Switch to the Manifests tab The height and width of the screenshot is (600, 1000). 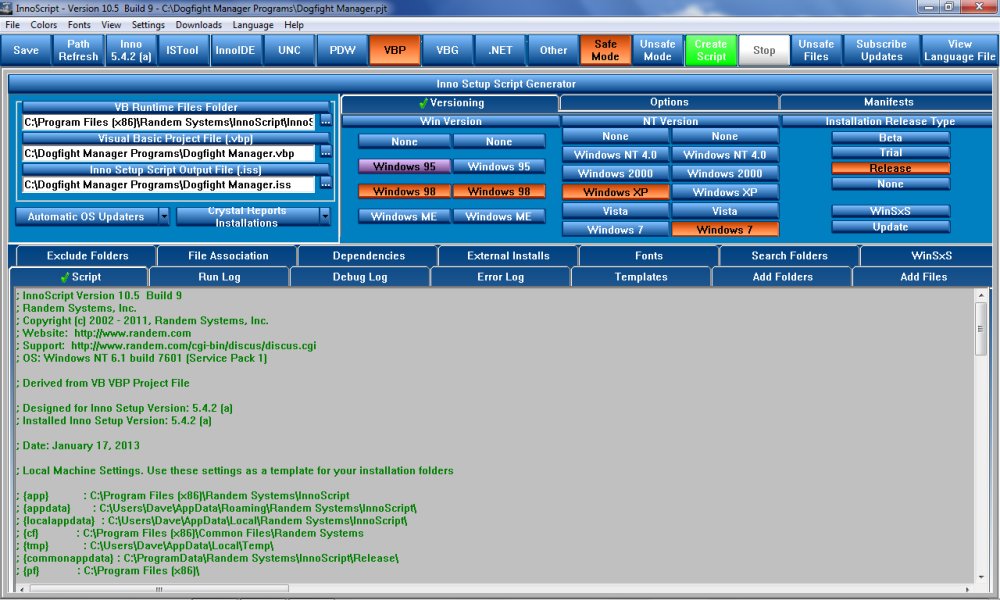tap(888, 102)
